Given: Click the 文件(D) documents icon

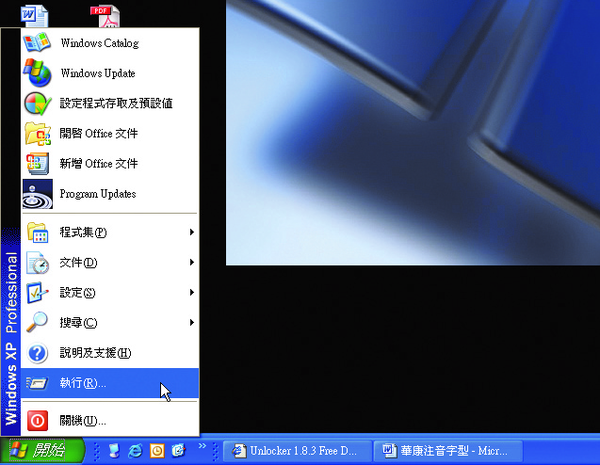Looking at the screenshot, I should coord(37,263).
